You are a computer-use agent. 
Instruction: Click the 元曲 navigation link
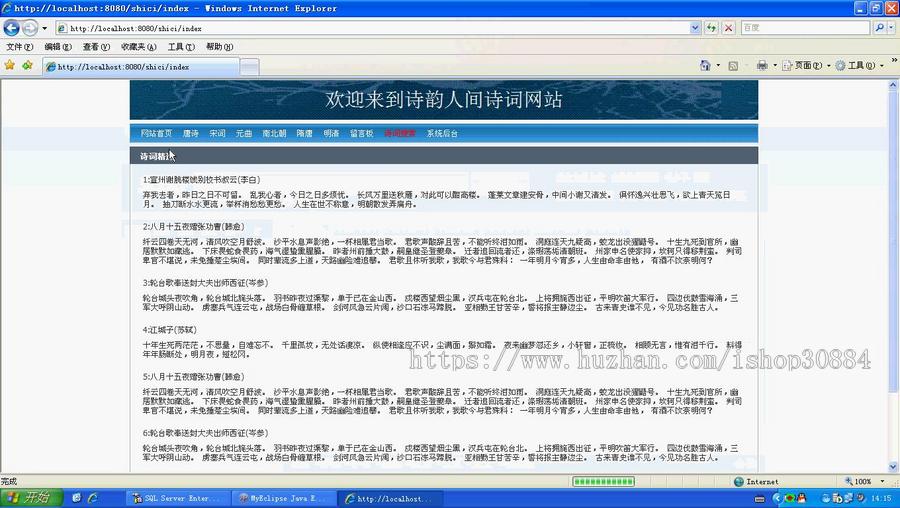tap(244, 133)
